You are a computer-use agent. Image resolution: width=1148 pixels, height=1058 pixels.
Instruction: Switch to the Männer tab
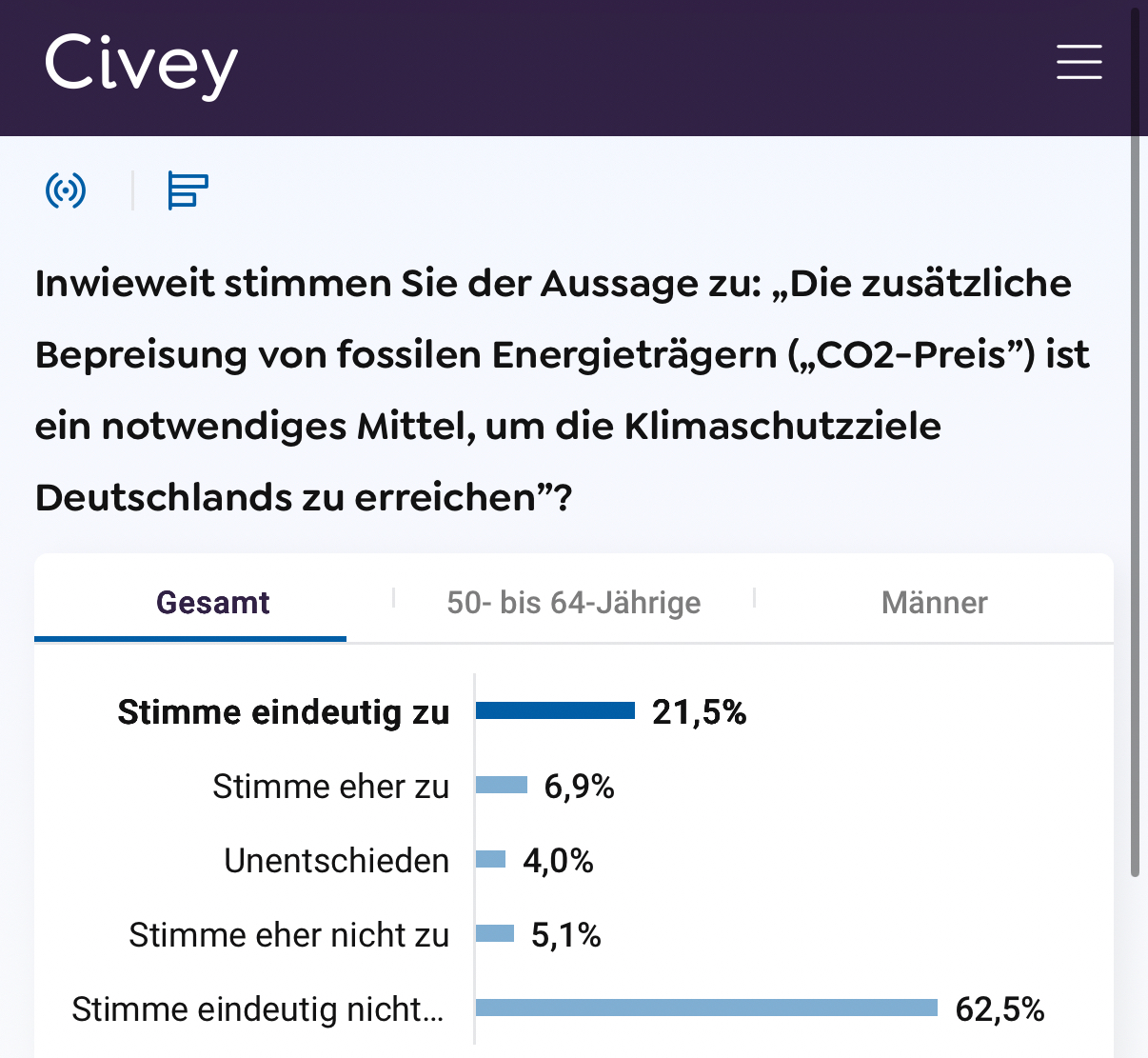(934, 603)
